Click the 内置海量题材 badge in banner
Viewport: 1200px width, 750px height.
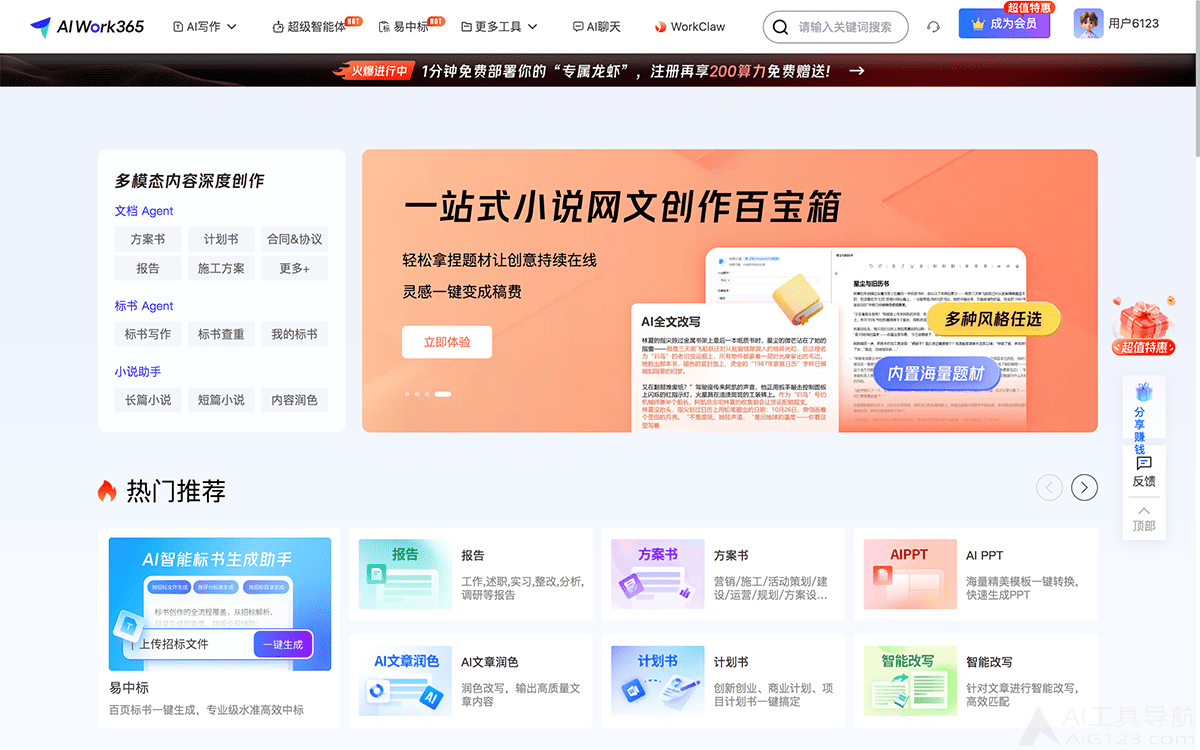pos(937,374)
